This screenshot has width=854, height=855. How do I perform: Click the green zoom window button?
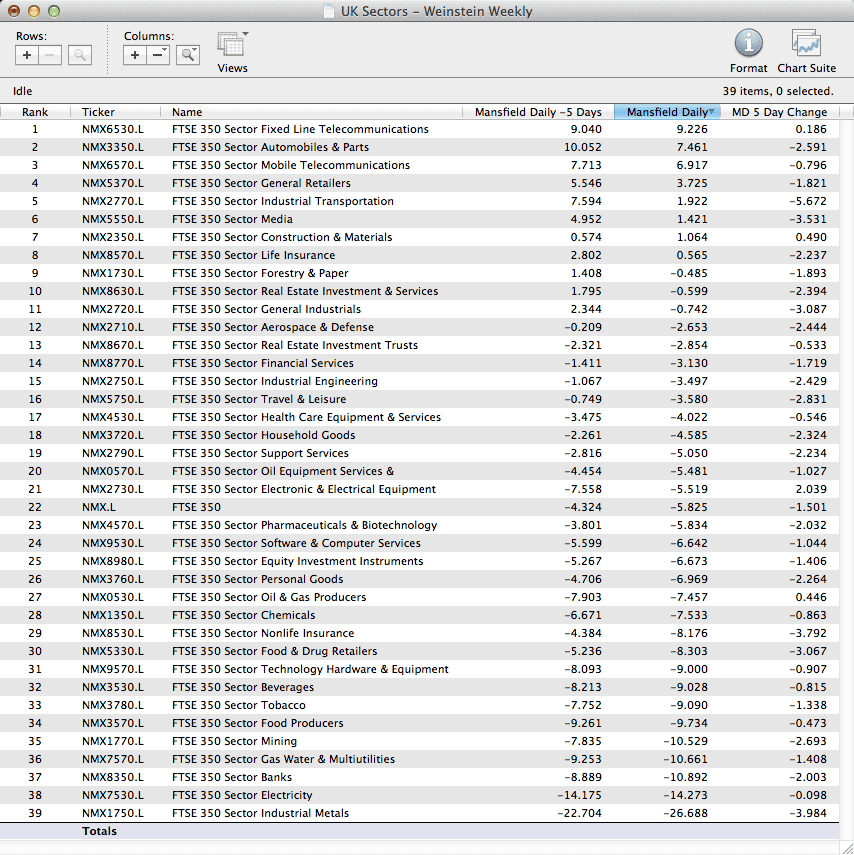pyautogui.click(x=54, y=11)
